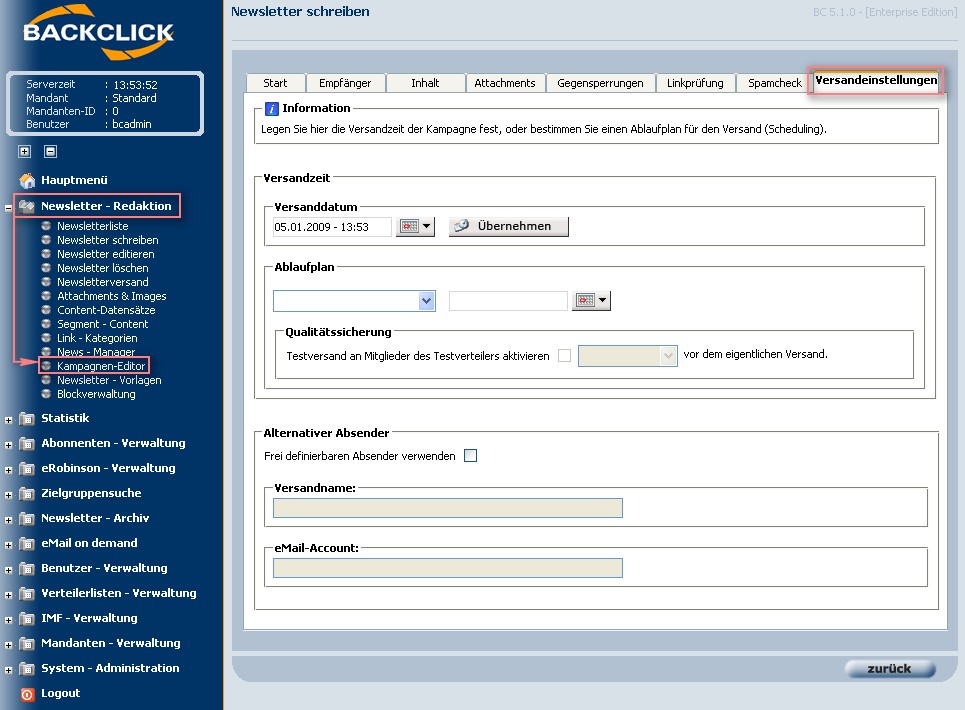Screen dimensions: 965x710
Task: Open Newsletter löschen link
Action: coord(103,268)
